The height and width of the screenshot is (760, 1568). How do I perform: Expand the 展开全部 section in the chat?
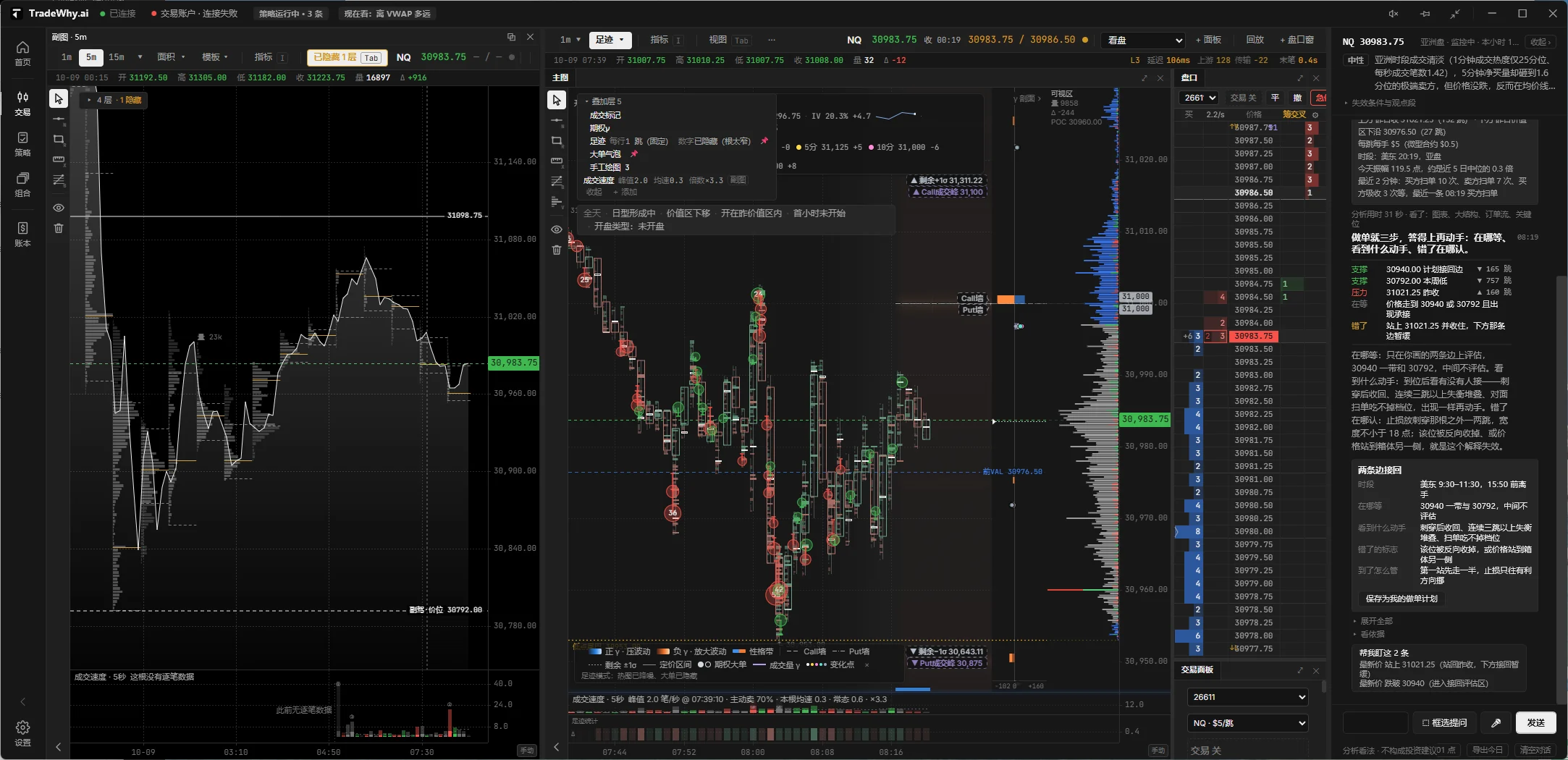[x=1373, y=621]
